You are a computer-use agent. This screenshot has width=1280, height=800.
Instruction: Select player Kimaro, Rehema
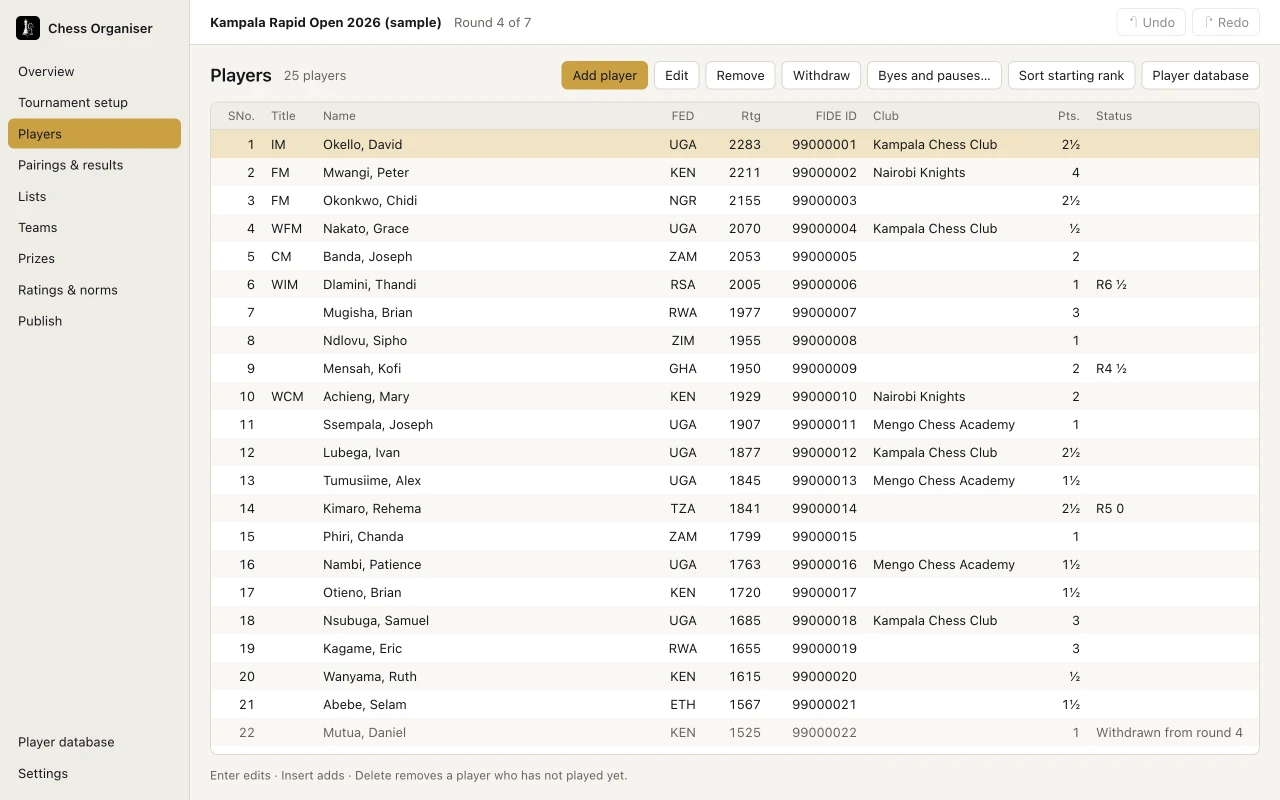(735, 508)
